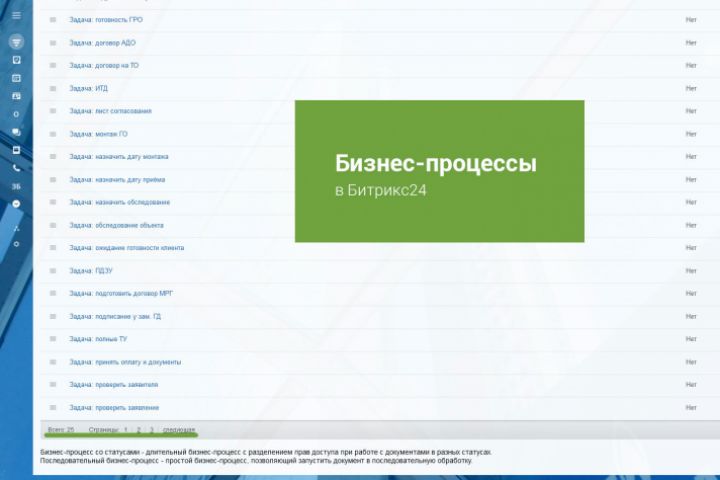The image size is (720, 480).
Task: Open row menu icon for назначить обследование
Action: pos(53,202)
